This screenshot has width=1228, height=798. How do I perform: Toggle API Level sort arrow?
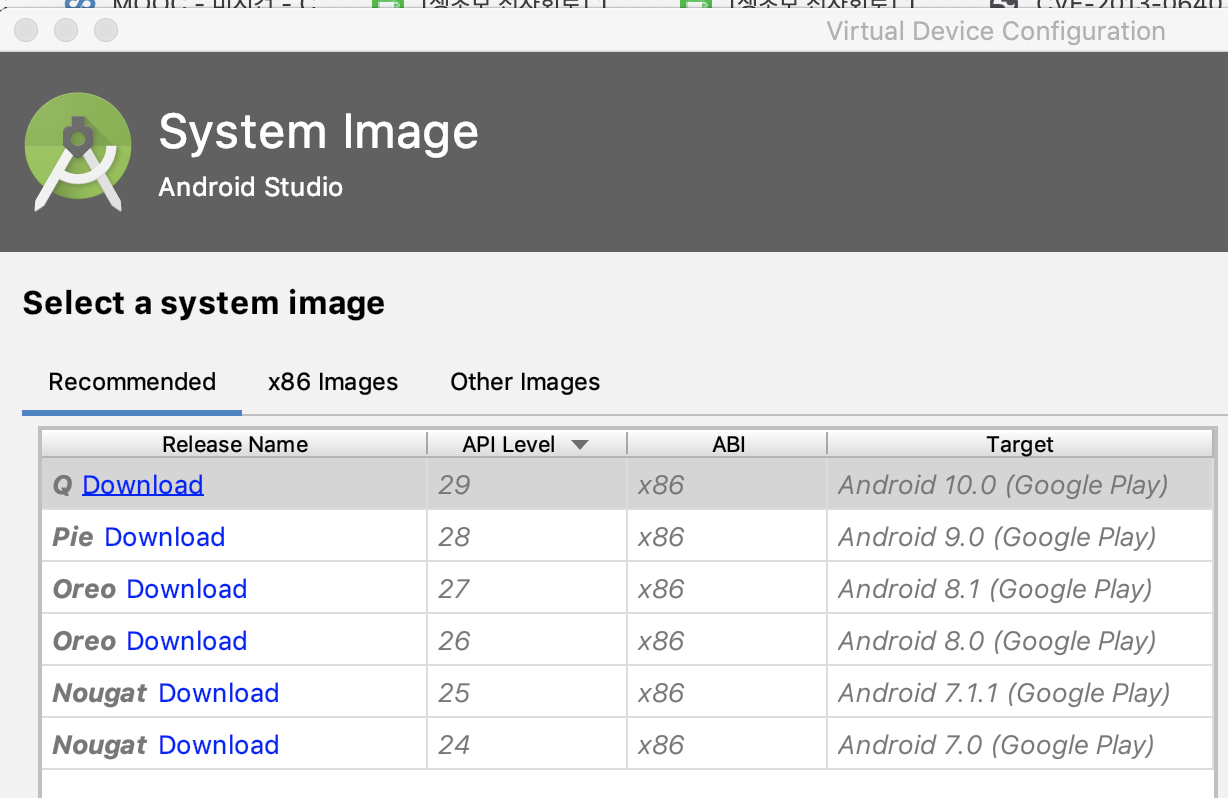coord(580,445)
